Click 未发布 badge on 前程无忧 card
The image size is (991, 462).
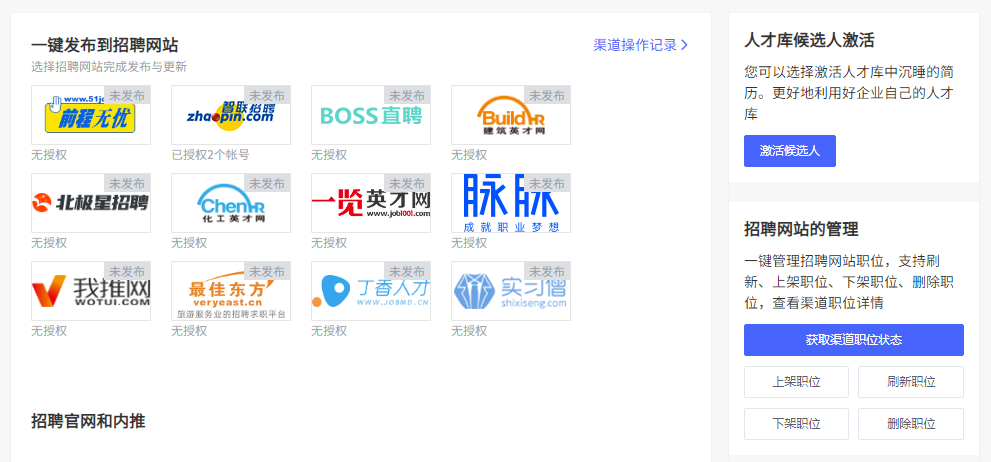[127, 95]
